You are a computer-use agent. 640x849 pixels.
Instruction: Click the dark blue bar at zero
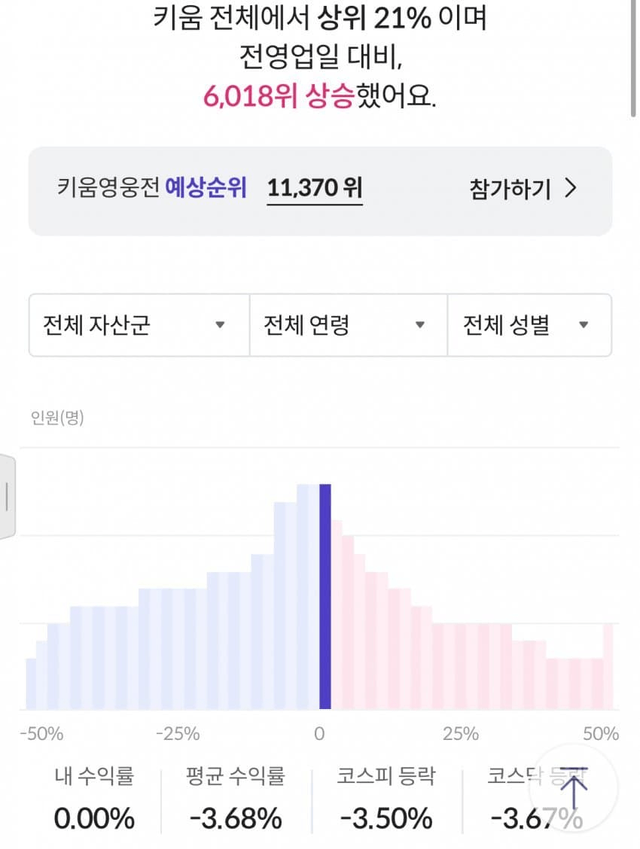[x=324, y=596]
